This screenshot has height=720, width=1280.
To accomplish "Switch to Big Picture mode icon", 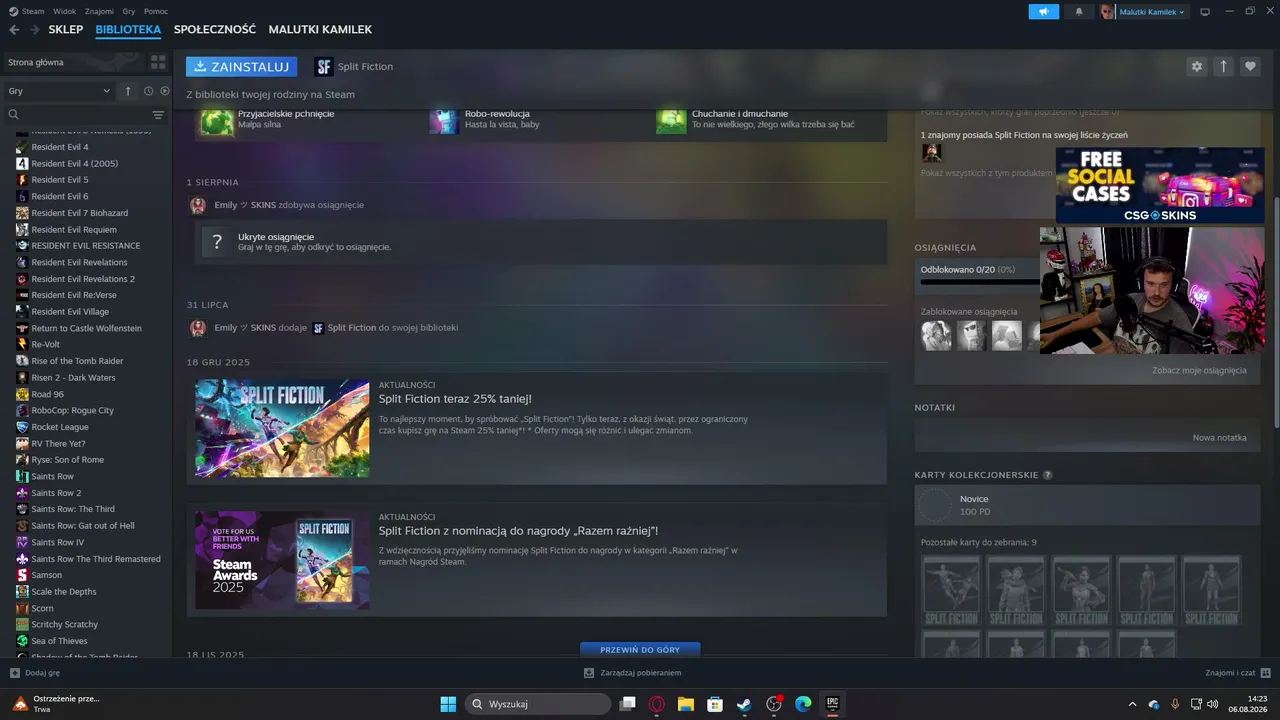I will coord(1205,12).
